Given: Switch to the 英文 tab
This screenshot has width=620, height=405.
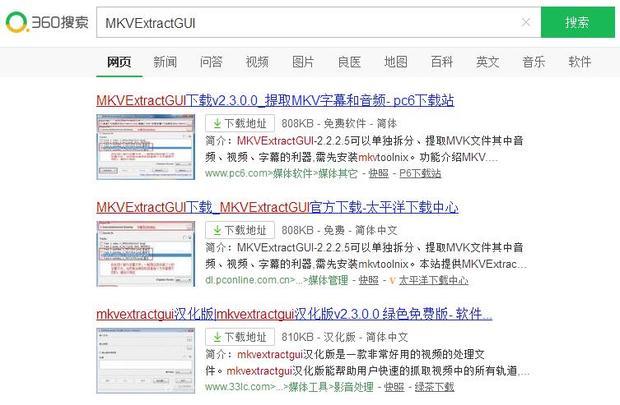Looking at the screenshot, I should click(x=488, y=62).
